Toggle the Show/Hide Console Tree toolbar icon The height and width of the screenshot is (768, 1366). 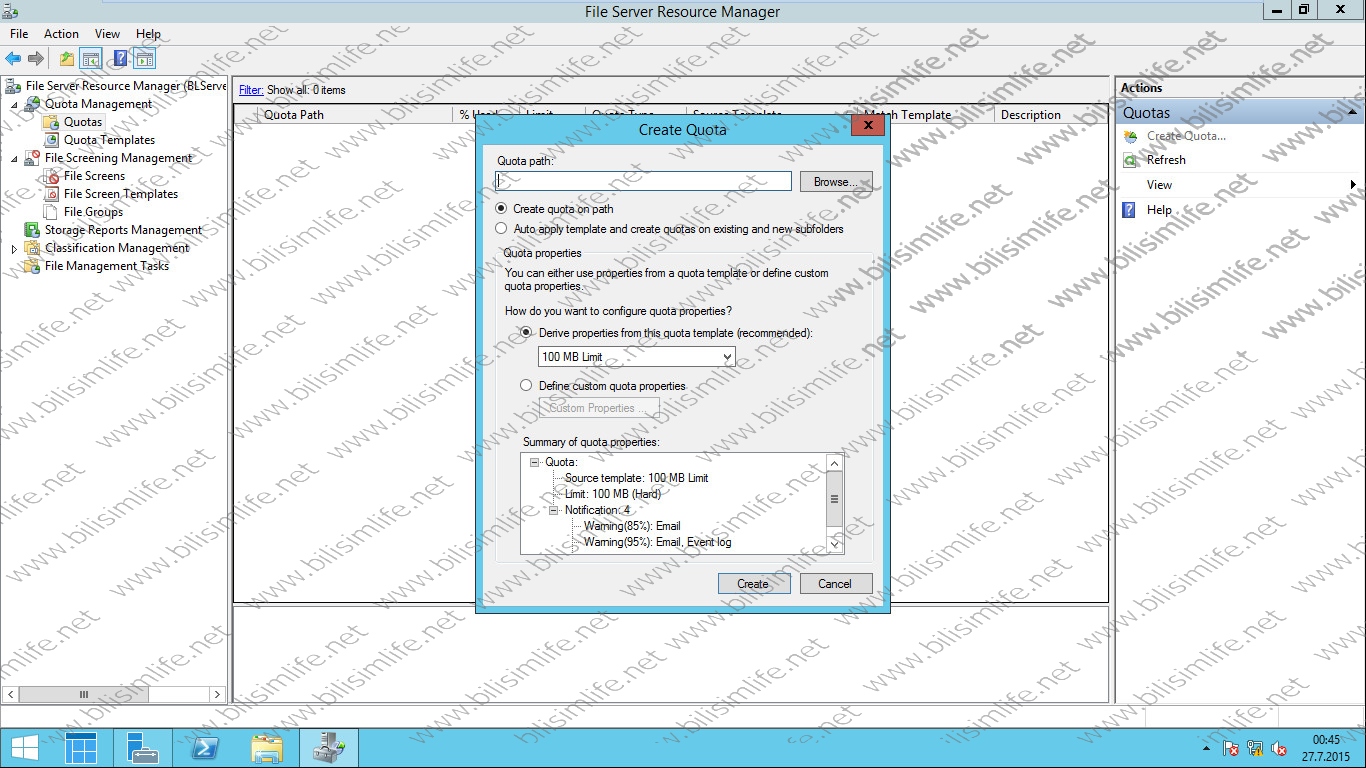91,59
